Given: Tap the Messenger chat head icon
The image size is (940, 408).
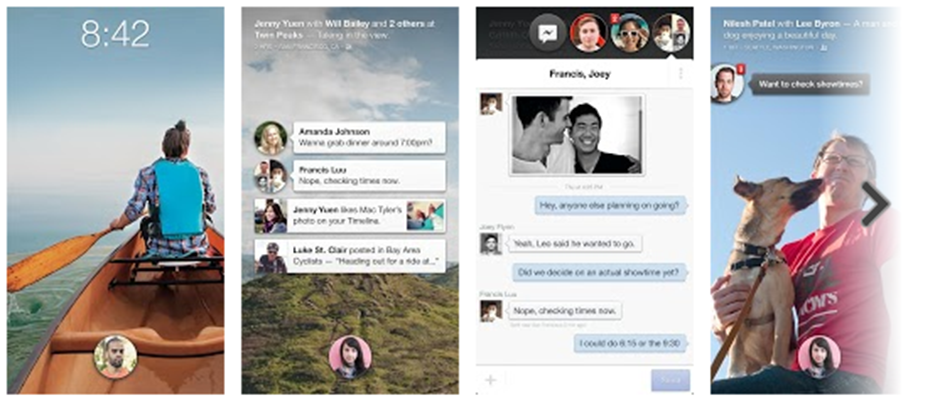Looking at the screenshot, I should pos(547,33).
